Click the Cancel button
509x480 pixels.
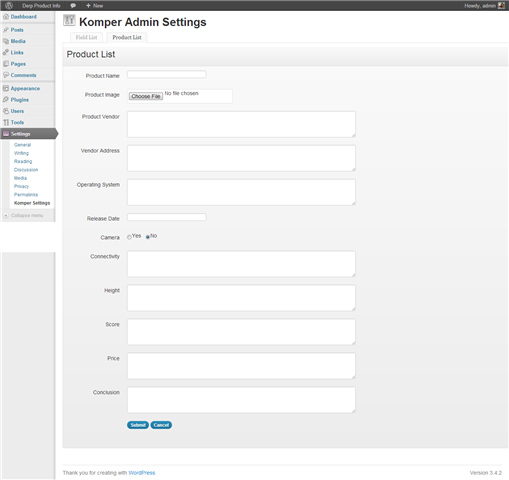(x=161, y=425)
